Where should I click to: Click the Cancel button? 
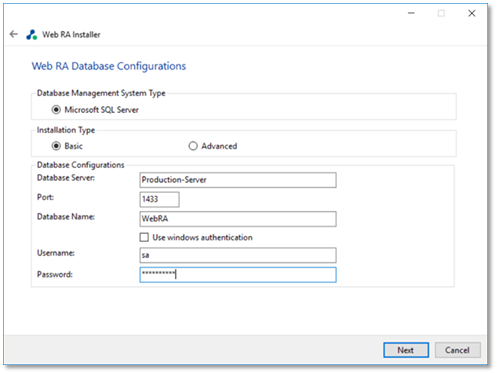coord(457,350)
